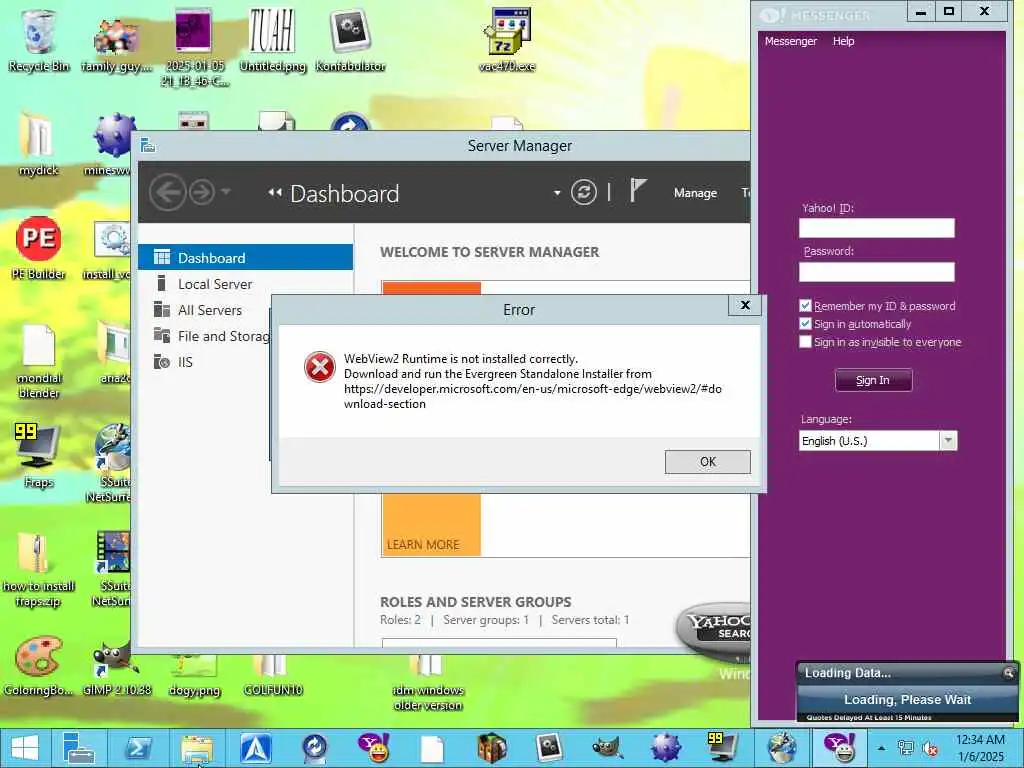
Task: Select the family_guy desktop icon
Action: [116, 44]
